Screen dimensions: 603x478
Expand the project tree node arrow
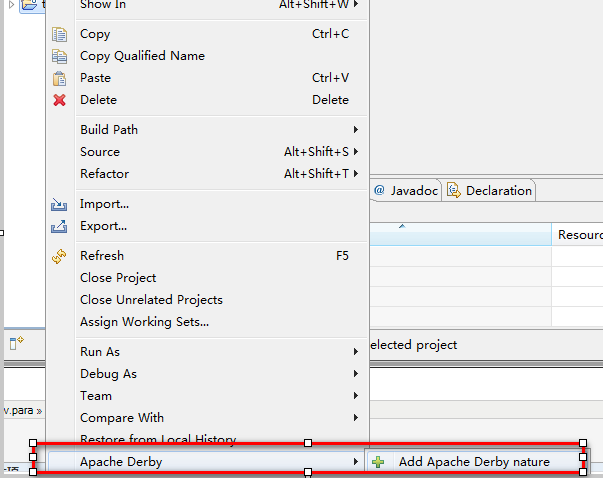(12, 5)
